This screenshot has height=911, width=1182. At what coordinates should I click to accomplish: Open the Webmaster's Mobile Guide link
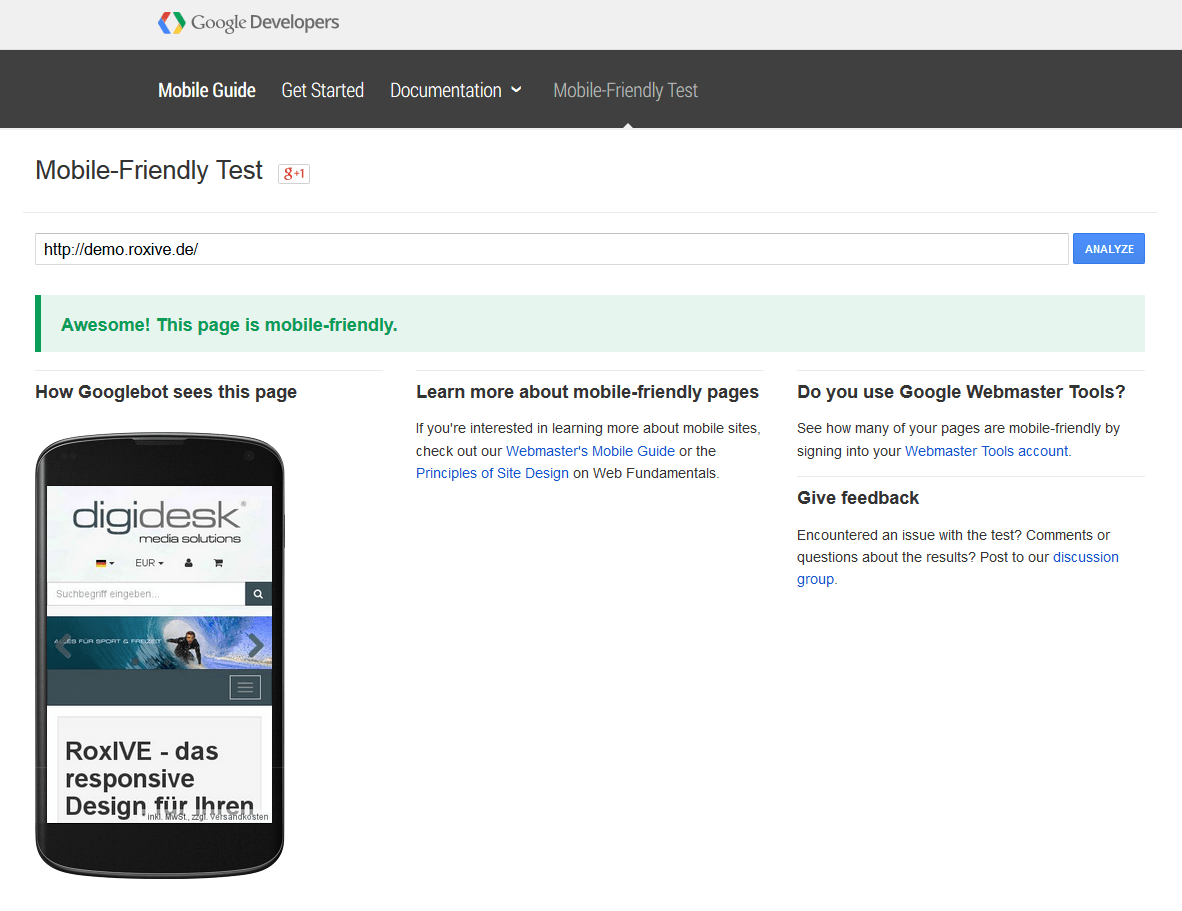(590, 451)
